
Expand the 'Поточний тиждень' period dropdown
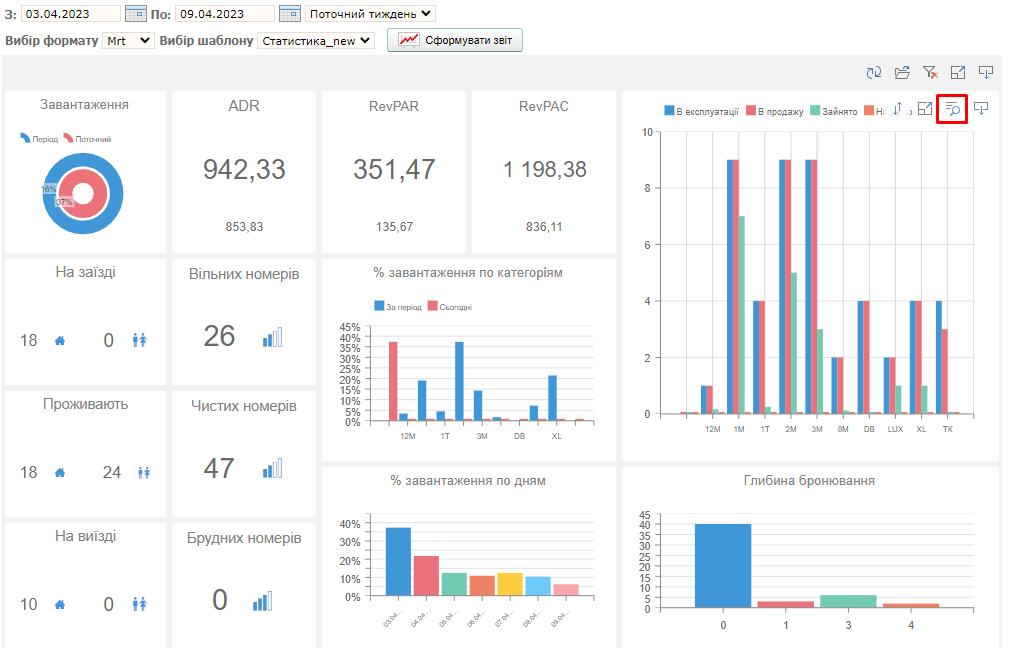click(371, 14)
